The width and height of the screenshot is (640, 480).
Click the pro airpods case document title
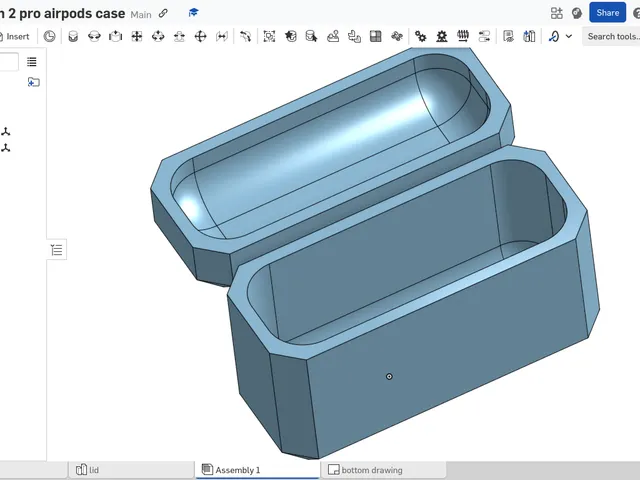point(63,13)
